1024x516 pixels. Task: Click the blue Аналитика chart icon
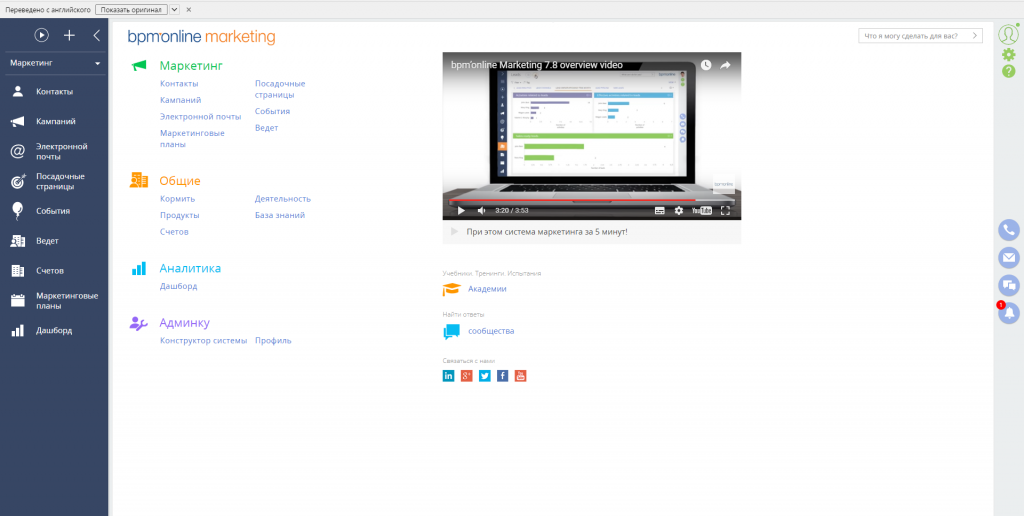[138, 268]
